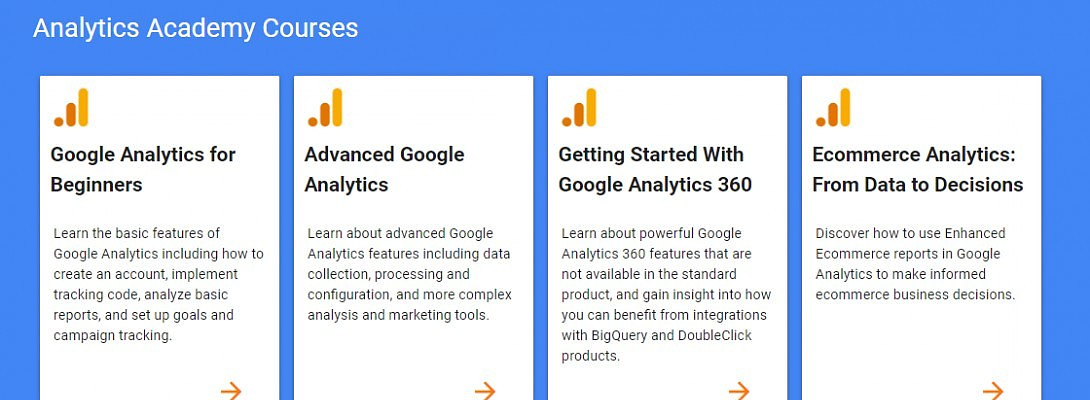Click the Ecommerce Analytics course logo icon

click(x=833, y=108)
